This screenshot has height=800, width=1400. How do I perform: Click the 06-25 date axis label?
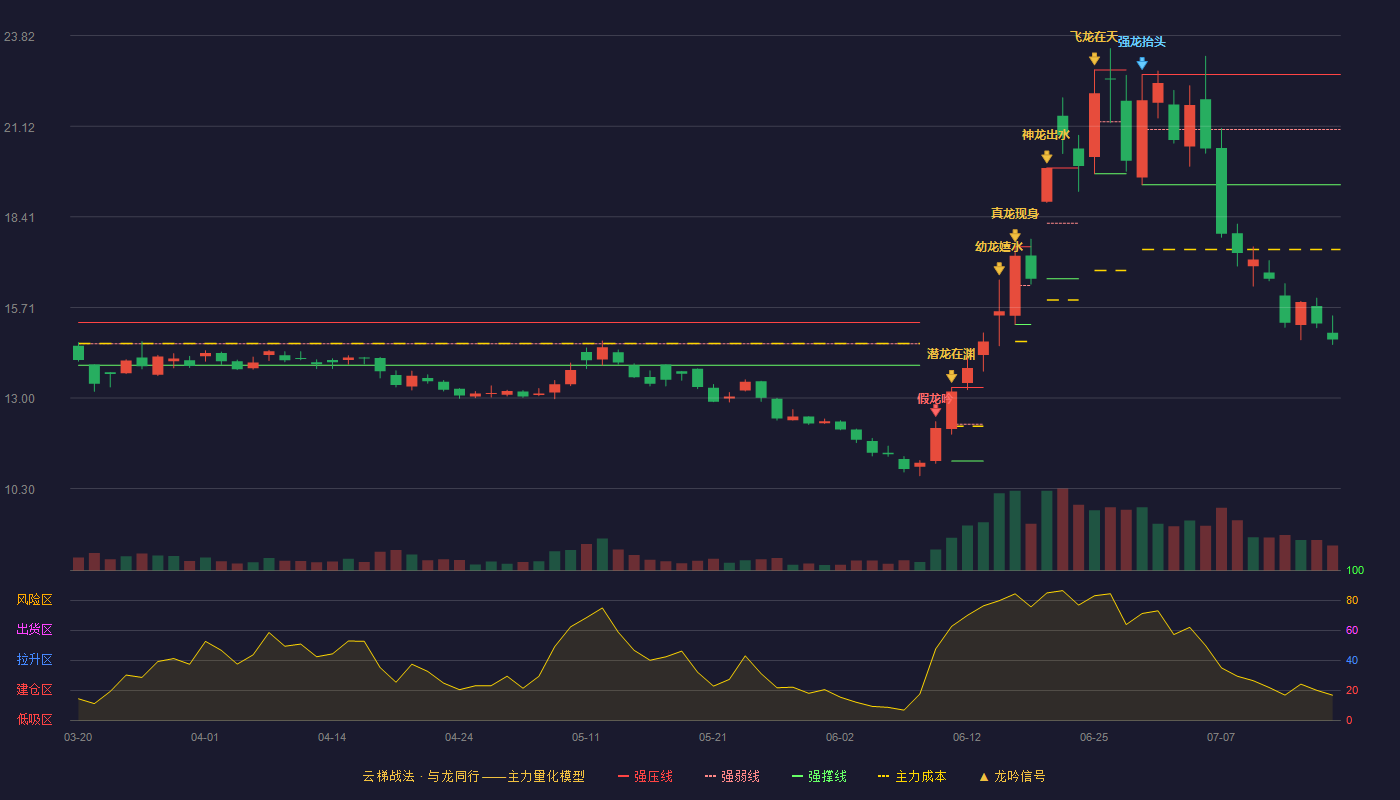click(x=1094, y=737)
